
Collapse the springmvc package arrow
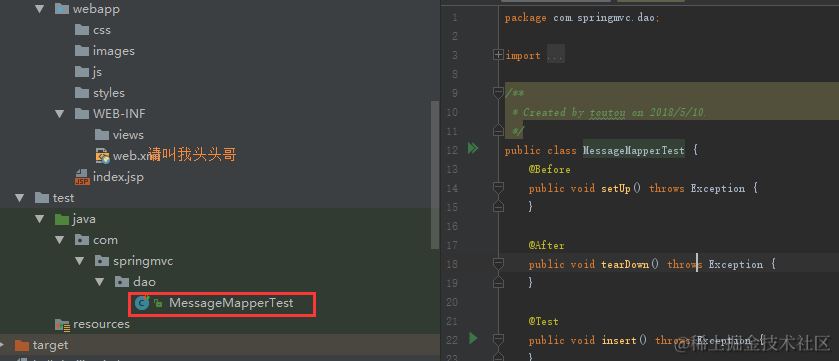tap(80, 261)
